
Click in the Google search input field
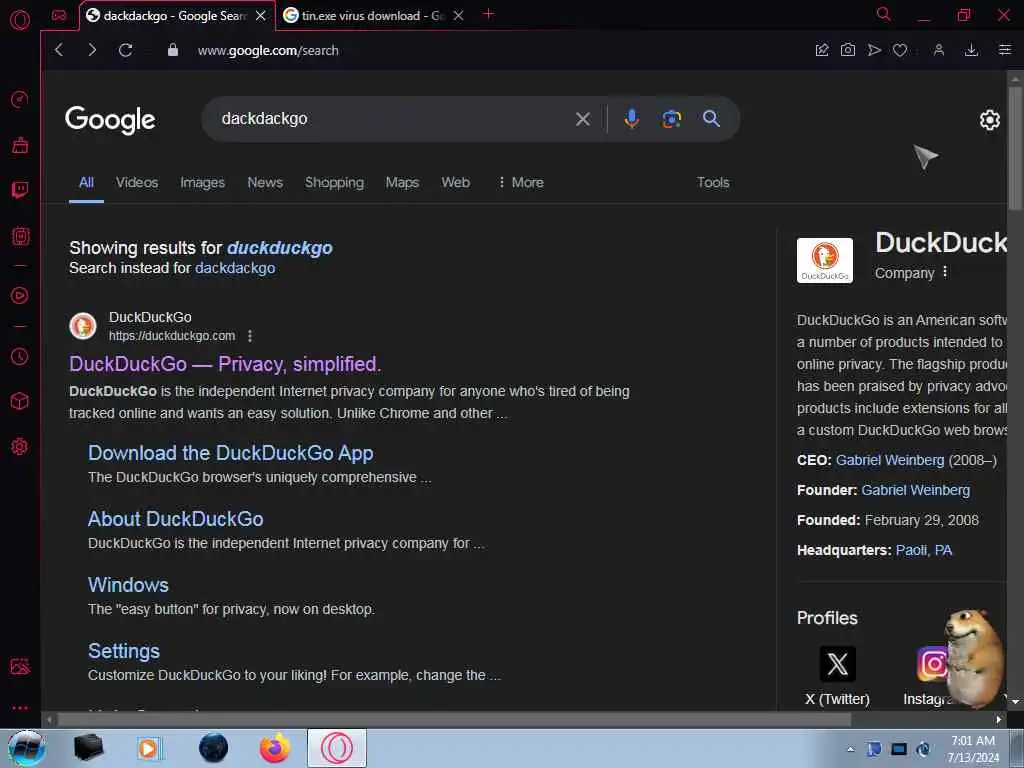coord(392,119)
